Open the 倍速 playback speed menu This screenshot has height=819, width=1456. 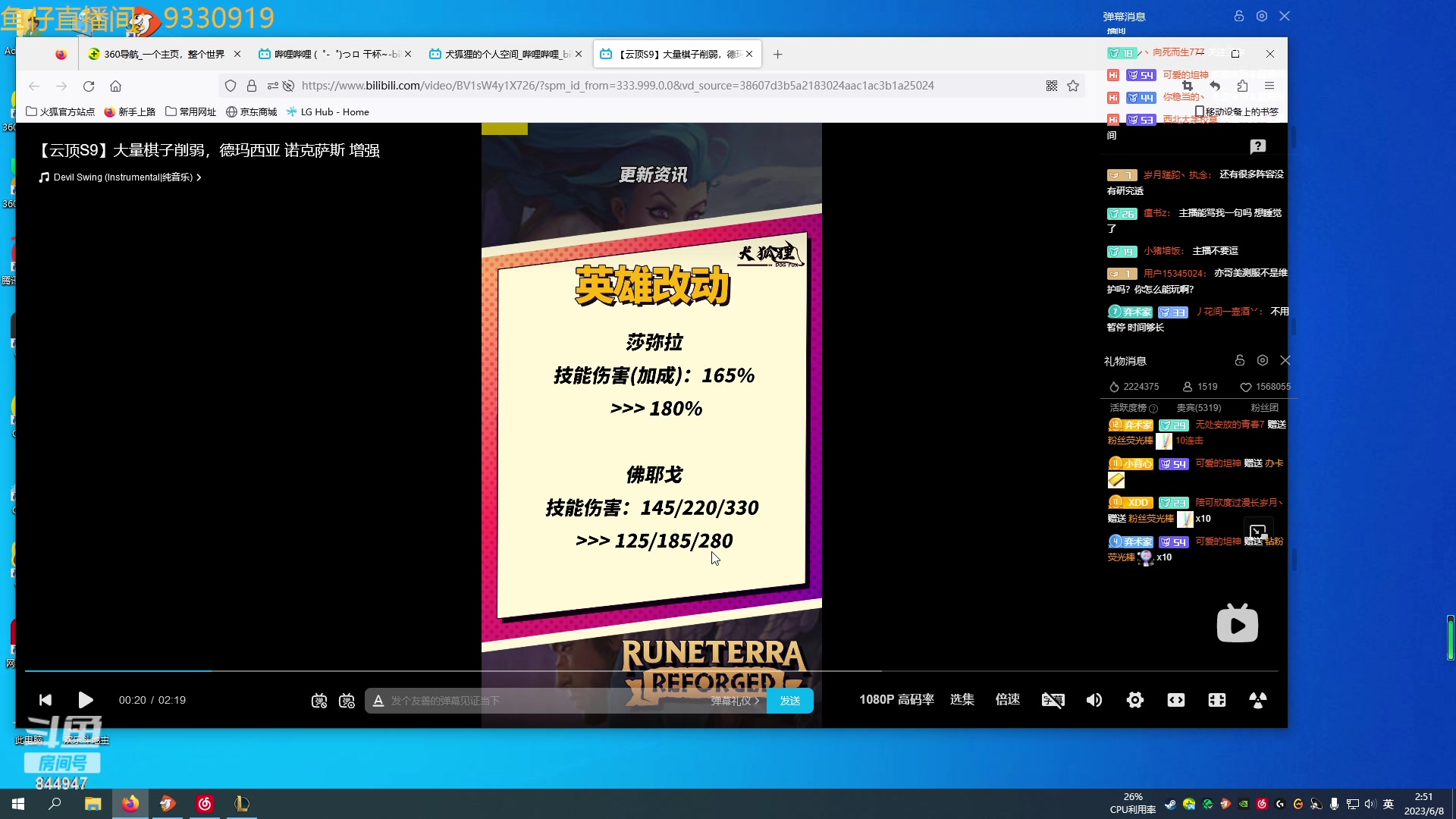click(1008, 699)
